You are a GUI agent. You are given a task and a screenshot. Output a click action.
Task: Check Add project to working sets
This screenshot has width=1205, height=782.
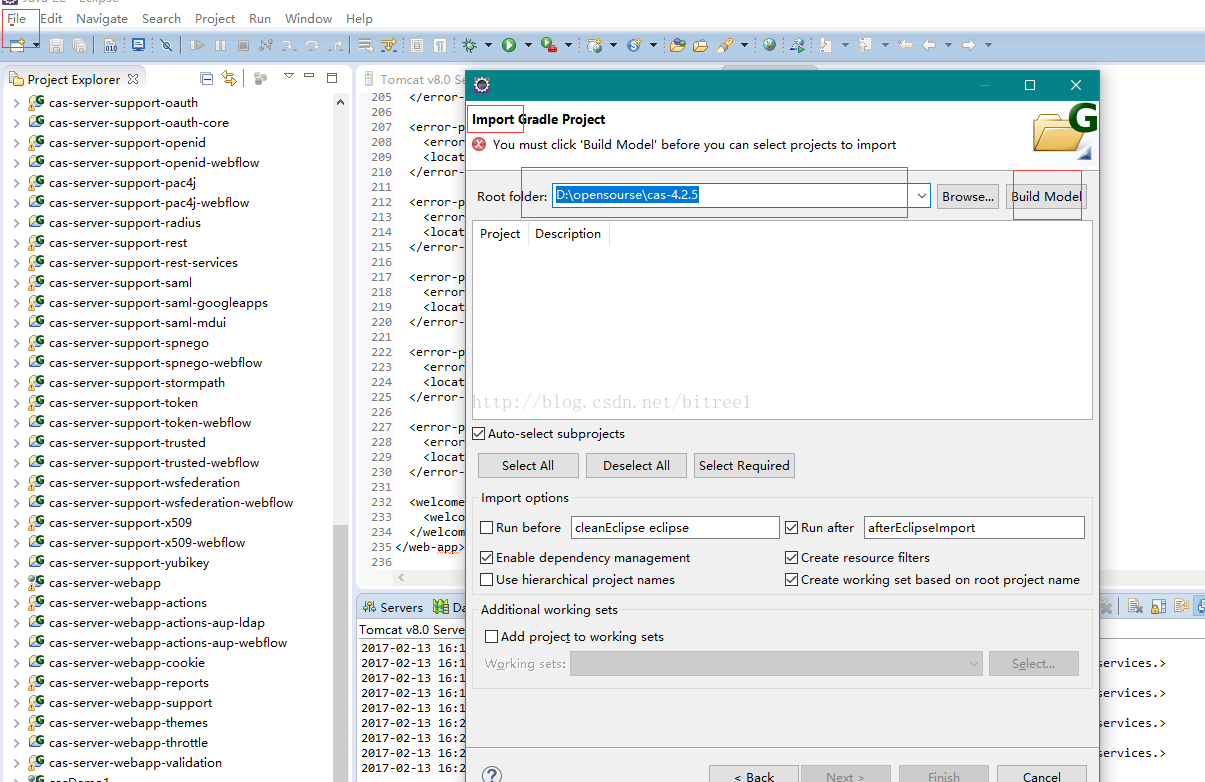[491, 637]
